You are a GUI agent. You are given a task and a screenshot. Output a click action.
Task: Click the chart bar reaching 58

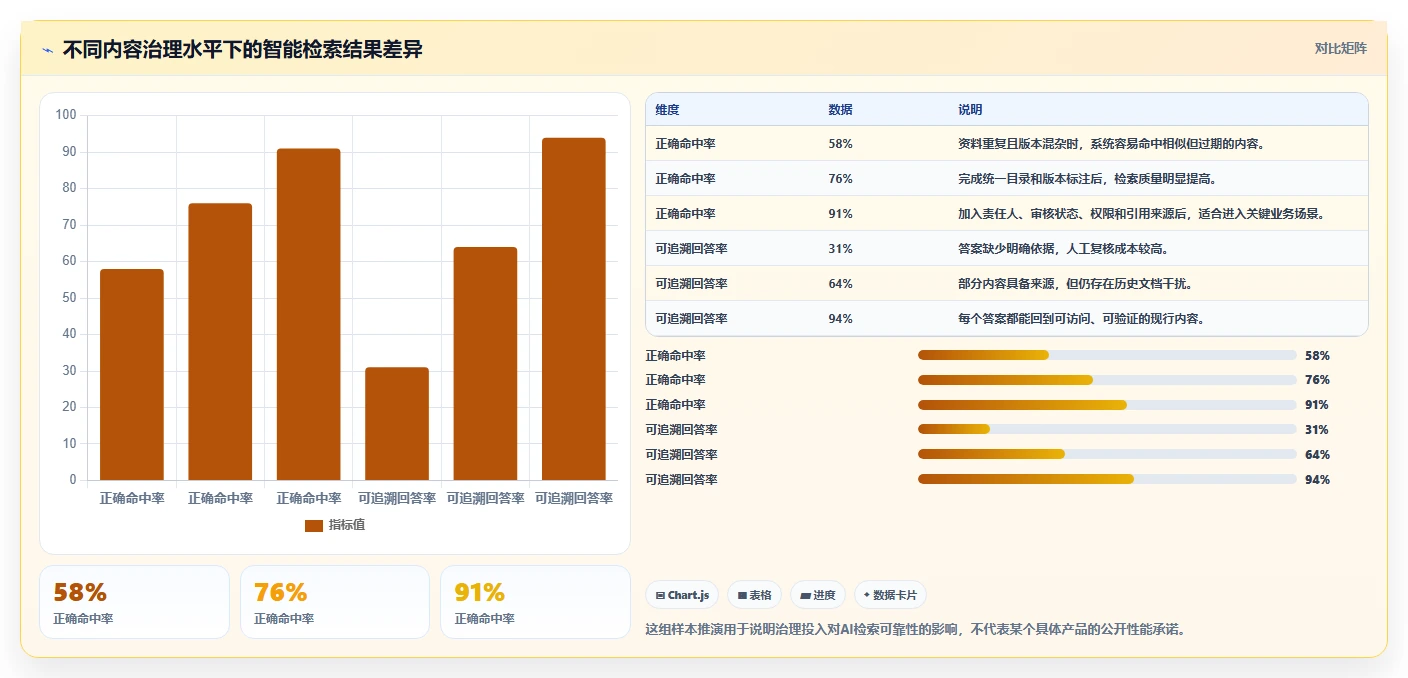(x=132, y=375)
